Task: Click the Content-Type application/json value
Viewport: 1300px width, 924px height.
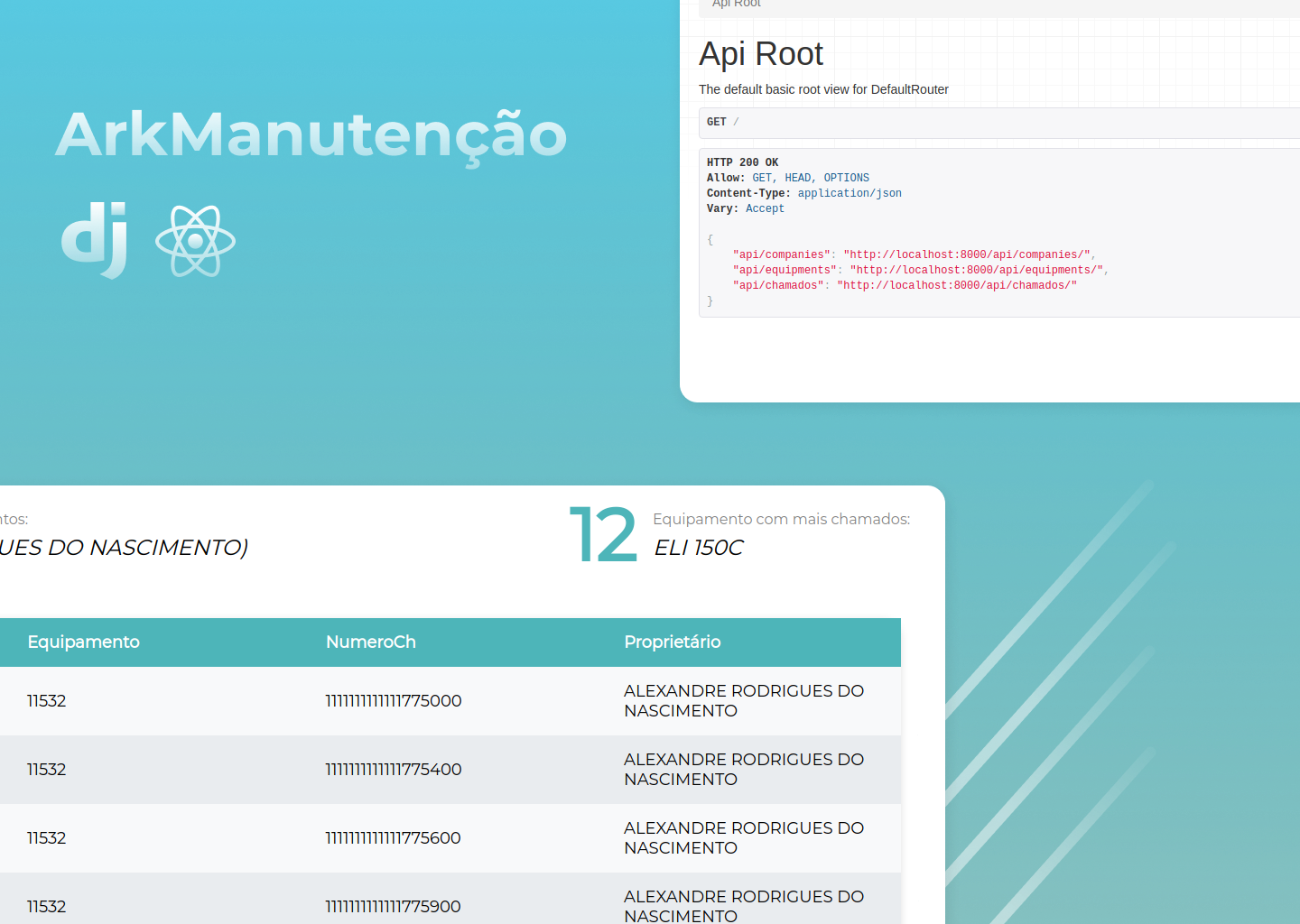Action: (x=849, y=193)
